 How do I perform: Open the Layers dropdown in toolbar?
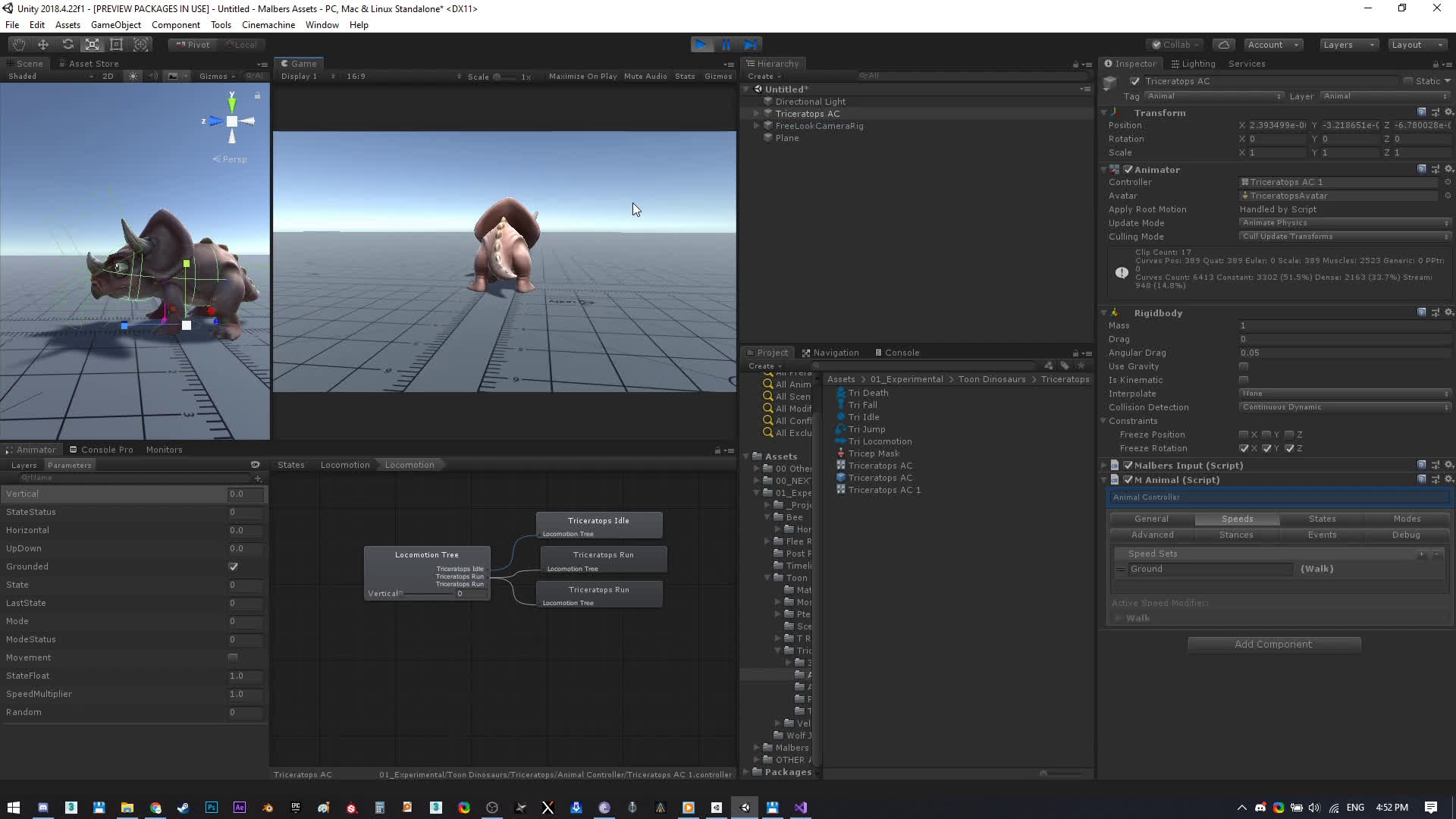[x=1348, y=45]
